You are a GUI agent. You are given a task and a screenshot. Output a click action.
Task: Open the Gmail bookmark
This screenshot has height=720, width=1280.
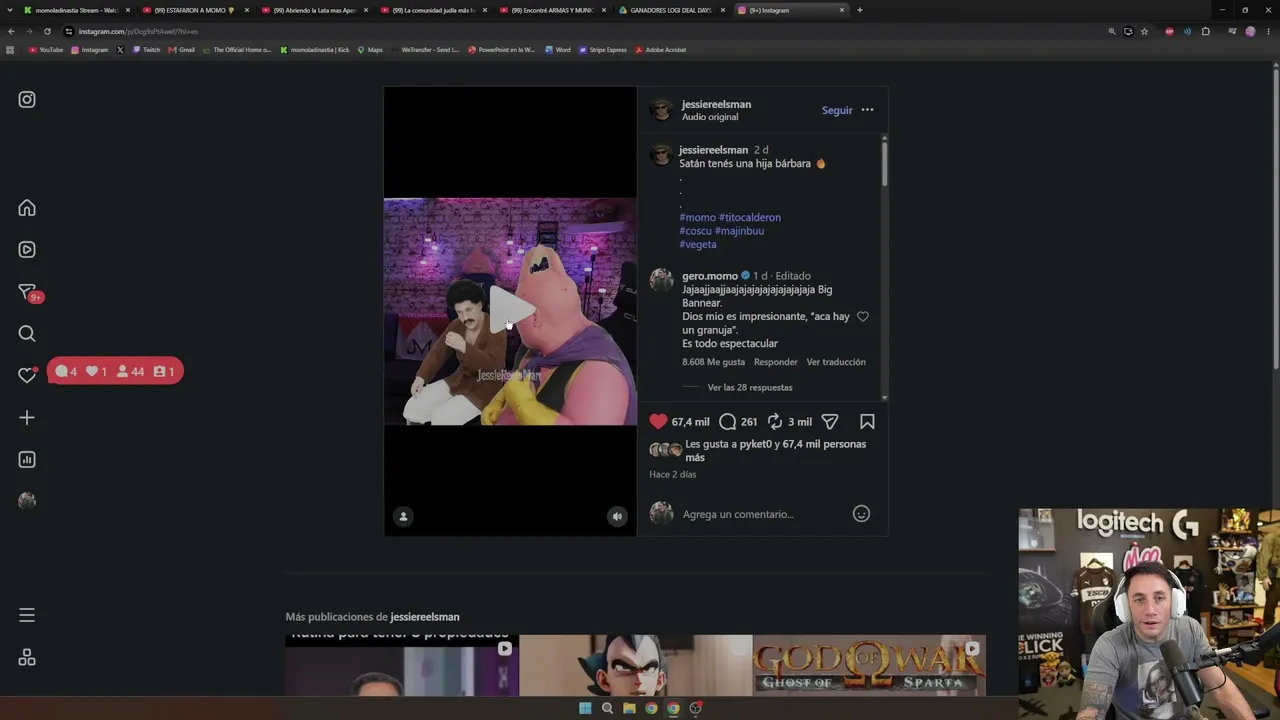point(182,50)
